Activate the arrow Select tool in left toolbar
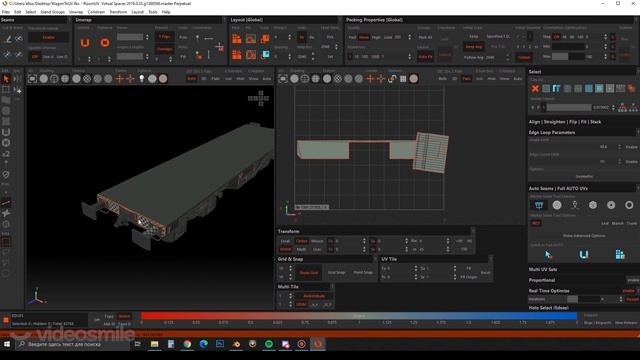Viewport: 640px width, 360px height. click(x=6, y=79)
